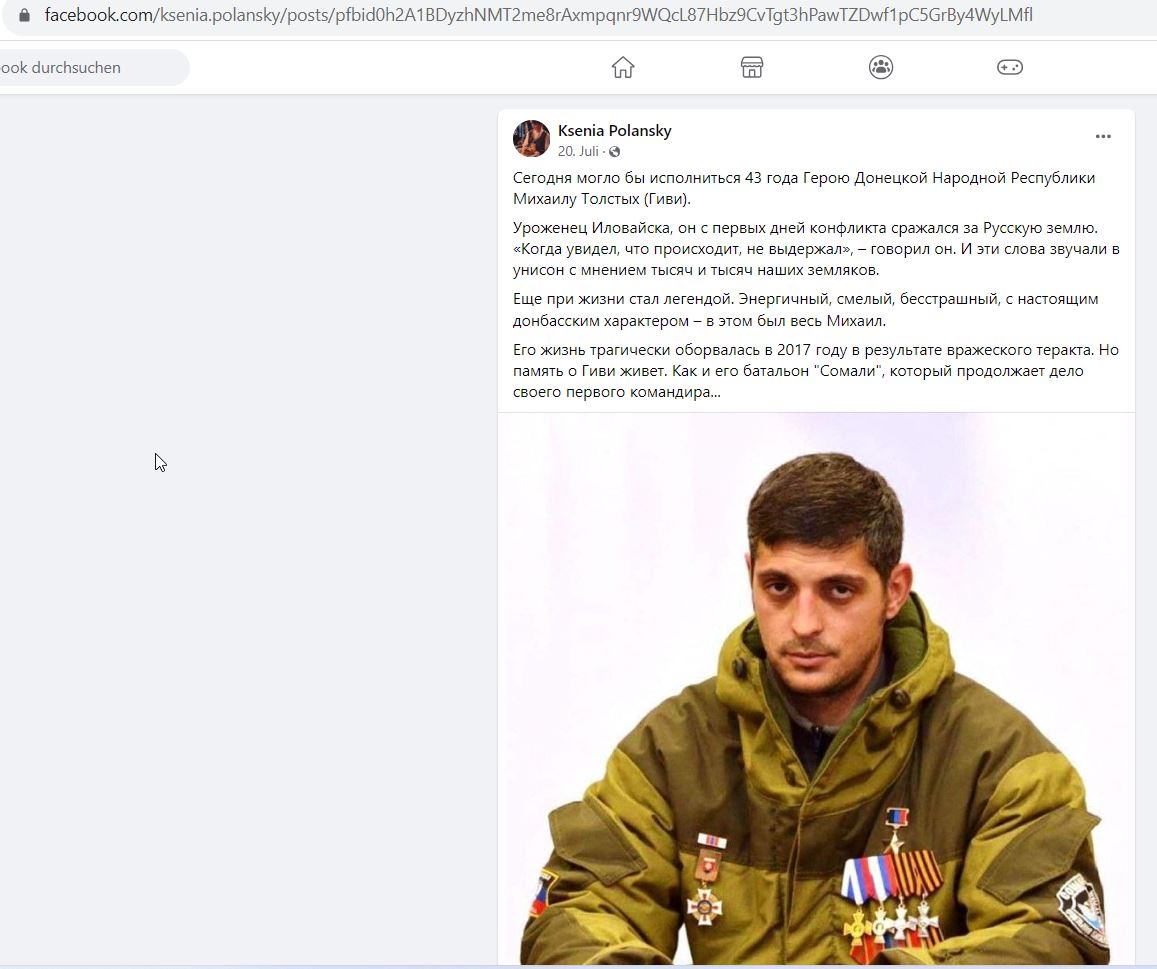1157x969 pixels.
Task: Click the sleeve patch in the photo
Action: point(1082,908)
